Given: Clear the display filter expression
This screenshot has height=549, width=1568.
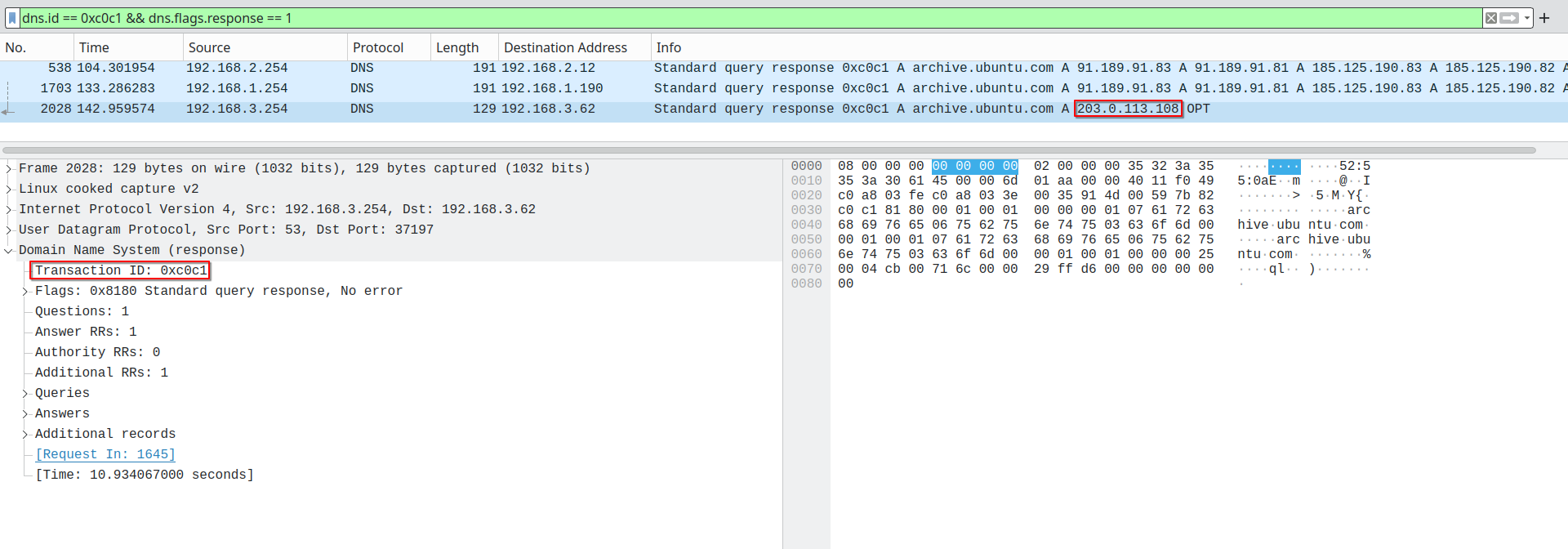Looking at the screenshot, I should point(1491,18).
